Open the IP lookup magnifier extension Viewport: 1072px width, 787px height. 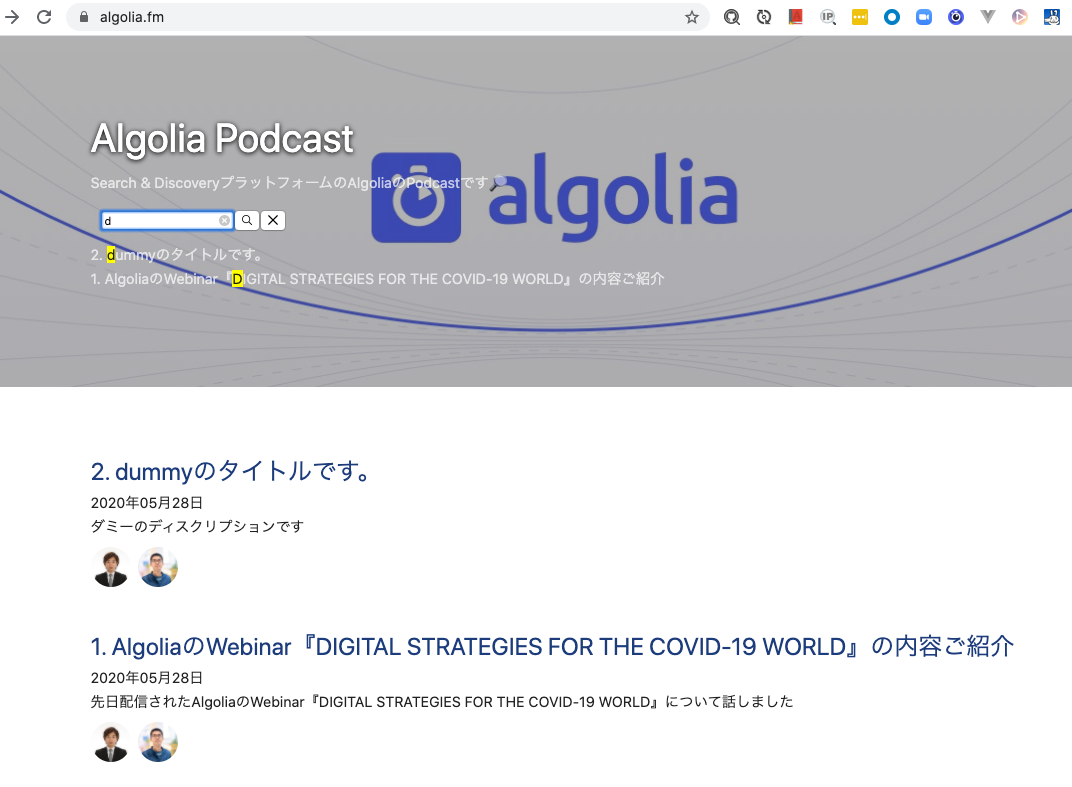point(828,17)
